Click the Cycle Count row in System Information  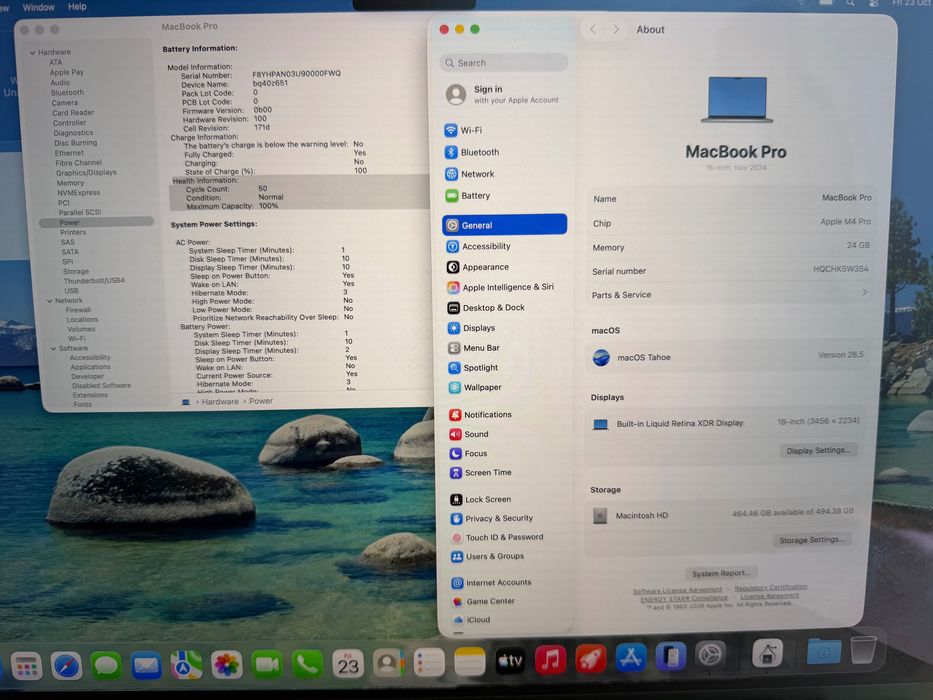coord(299,189)
